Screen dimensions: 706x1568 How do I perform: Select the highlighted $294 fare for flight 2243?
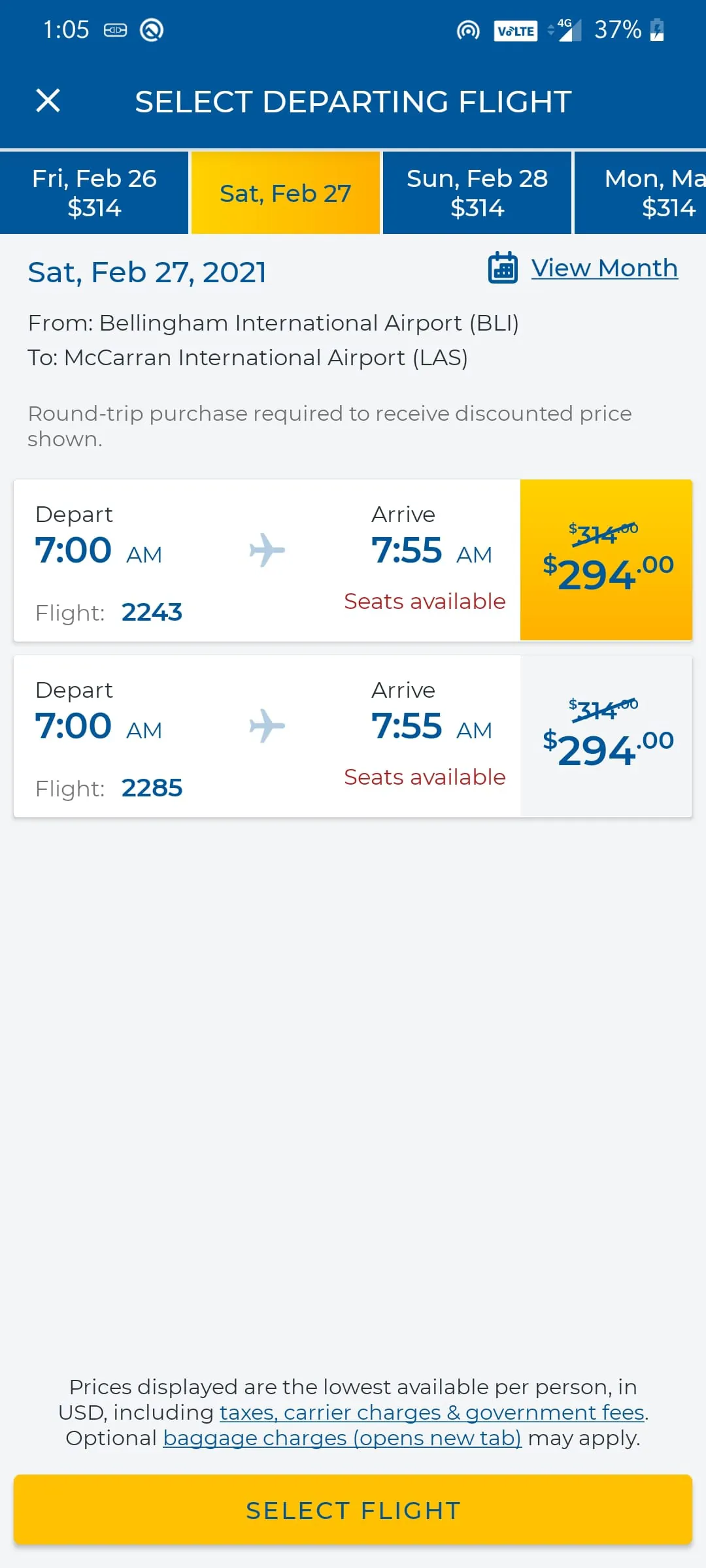pos(607,560)
